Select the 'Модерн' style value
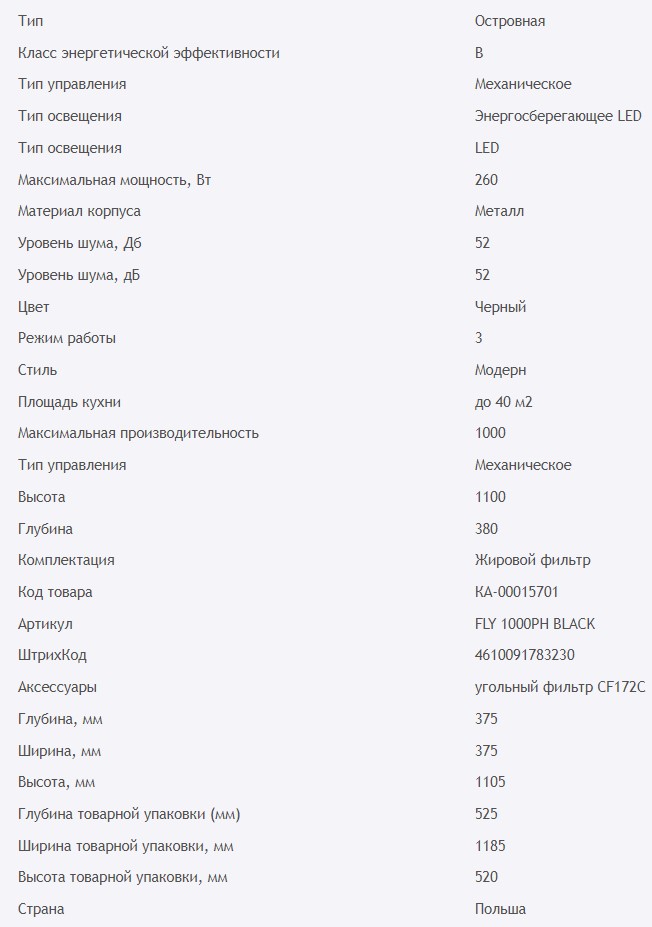652x927 pixels. (x=500, y=370)
